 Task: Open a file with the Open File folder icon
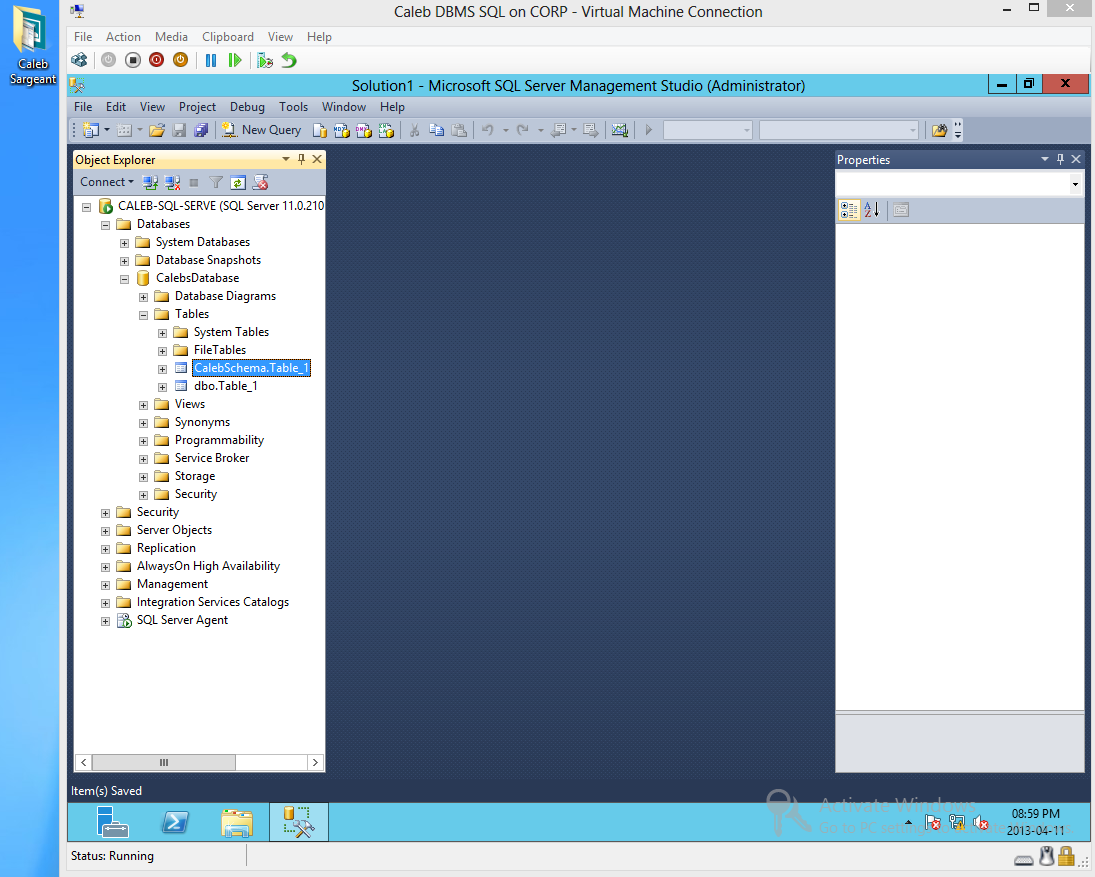click(157, 130)
